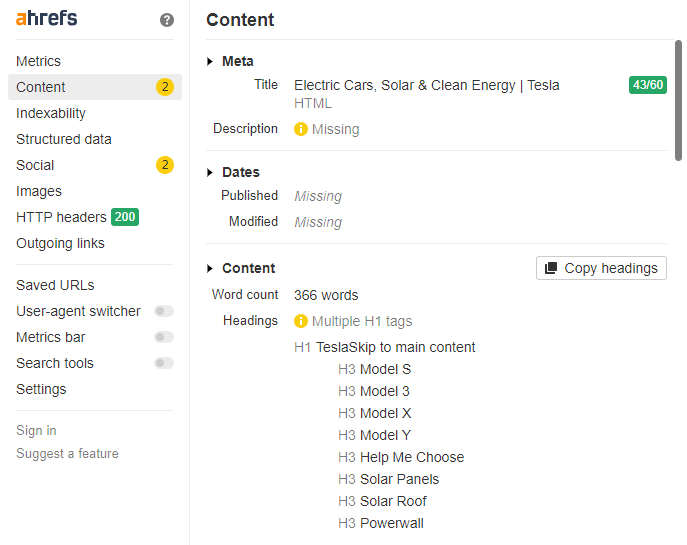Open the Indexability tab
This screenshot has width=687, height=545.
point(51,113)
